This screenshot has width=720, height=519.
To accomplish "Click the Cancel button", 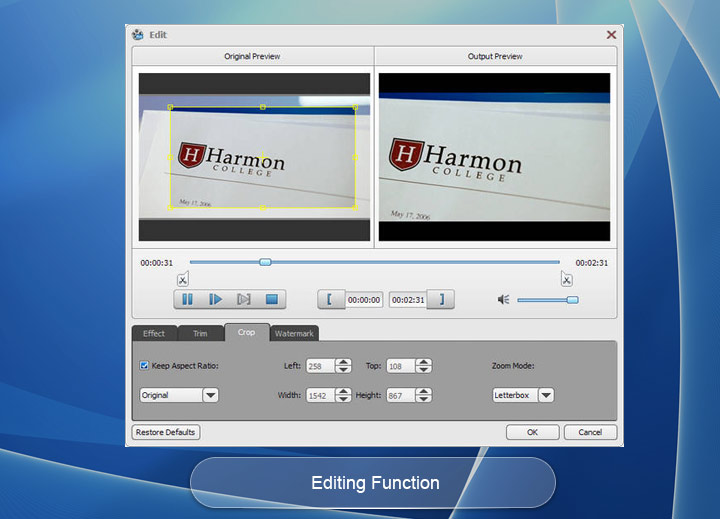I will [590, 432].
